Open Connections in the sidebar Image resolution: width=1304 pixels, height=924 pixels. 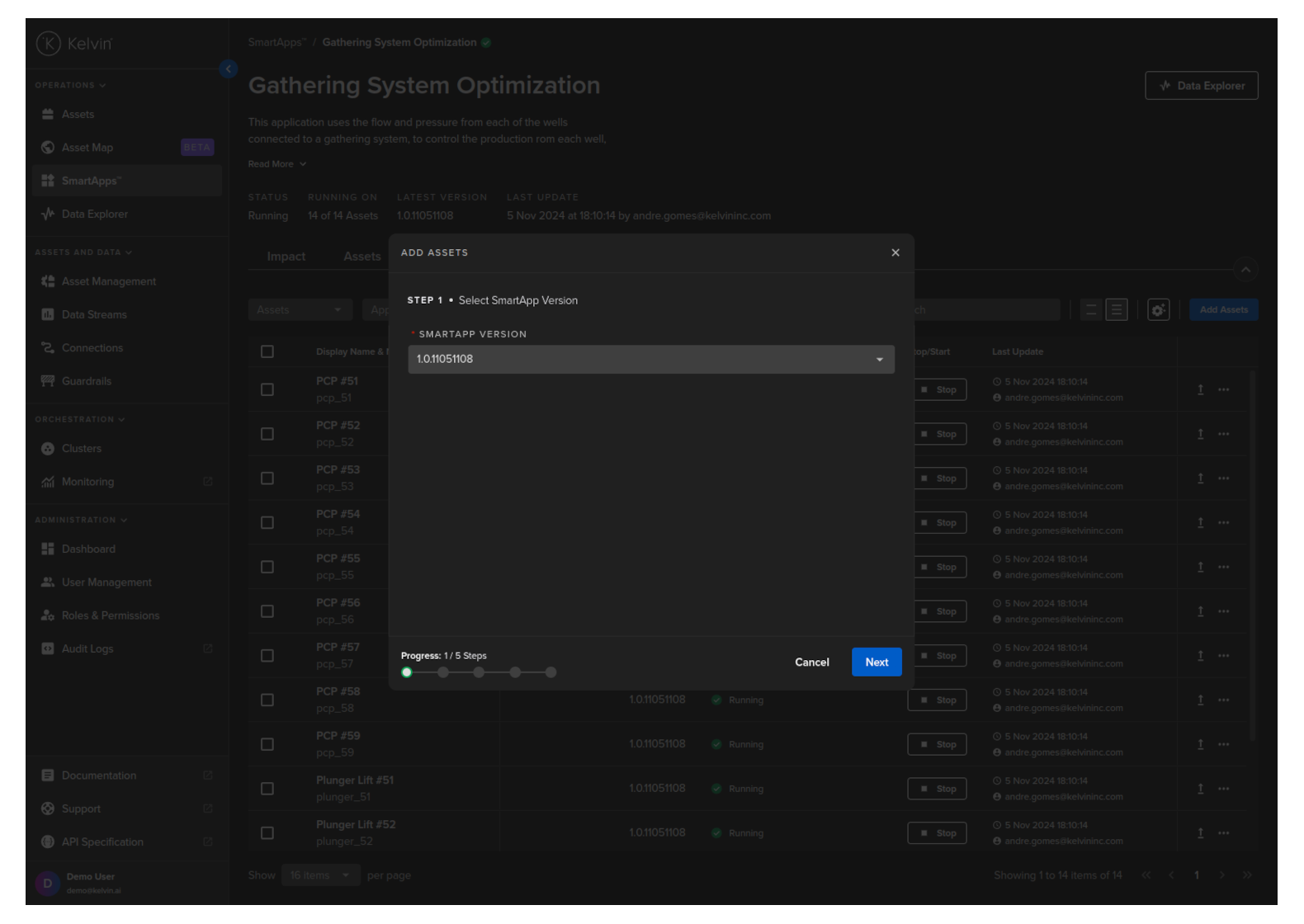click(92, 348)
